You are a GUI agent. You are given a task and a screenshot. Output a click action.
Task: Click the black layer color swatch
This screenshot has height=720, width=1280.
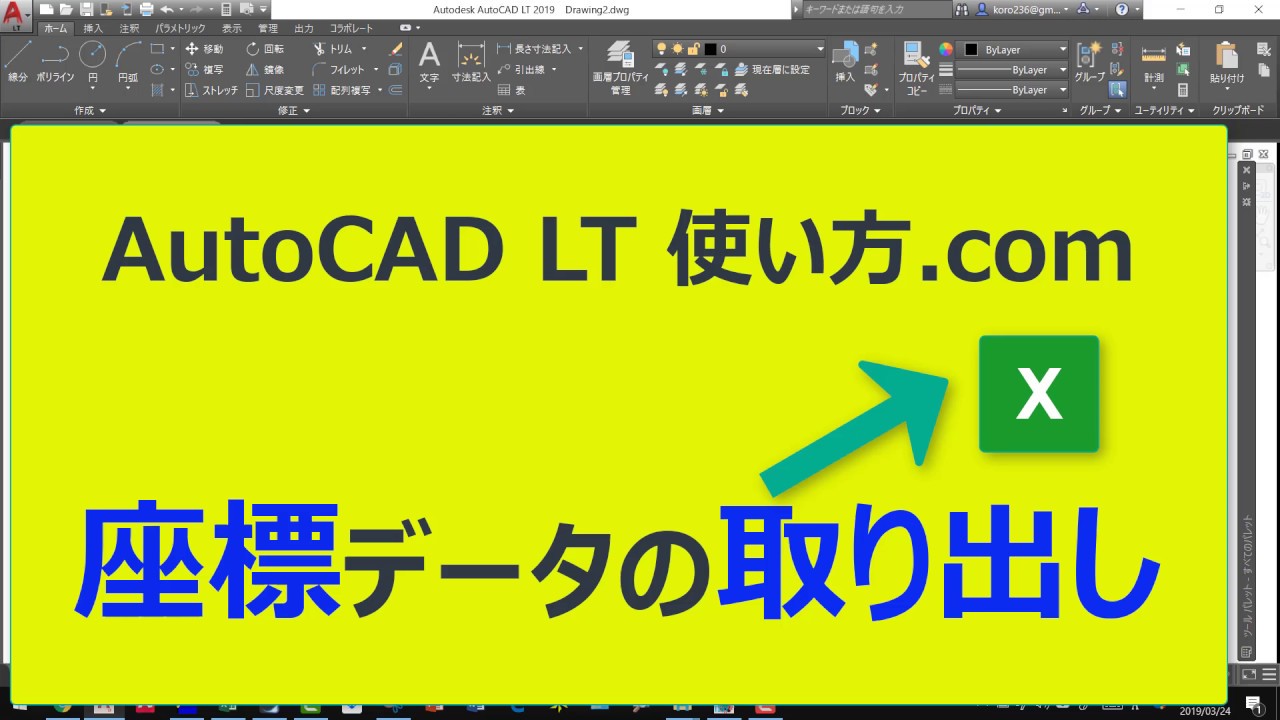pyautogui.click(x=710, y=49)
